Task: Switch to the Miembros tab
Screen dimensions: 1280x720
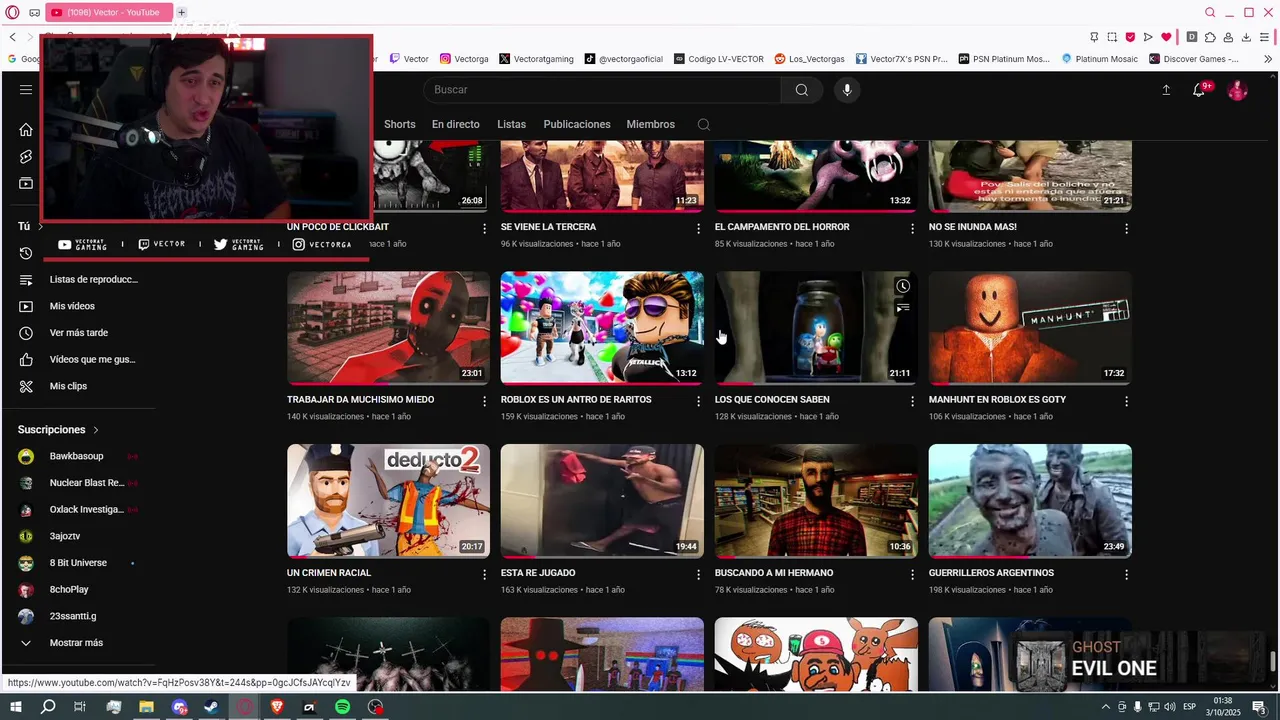Action: click(x=650, y=125)
